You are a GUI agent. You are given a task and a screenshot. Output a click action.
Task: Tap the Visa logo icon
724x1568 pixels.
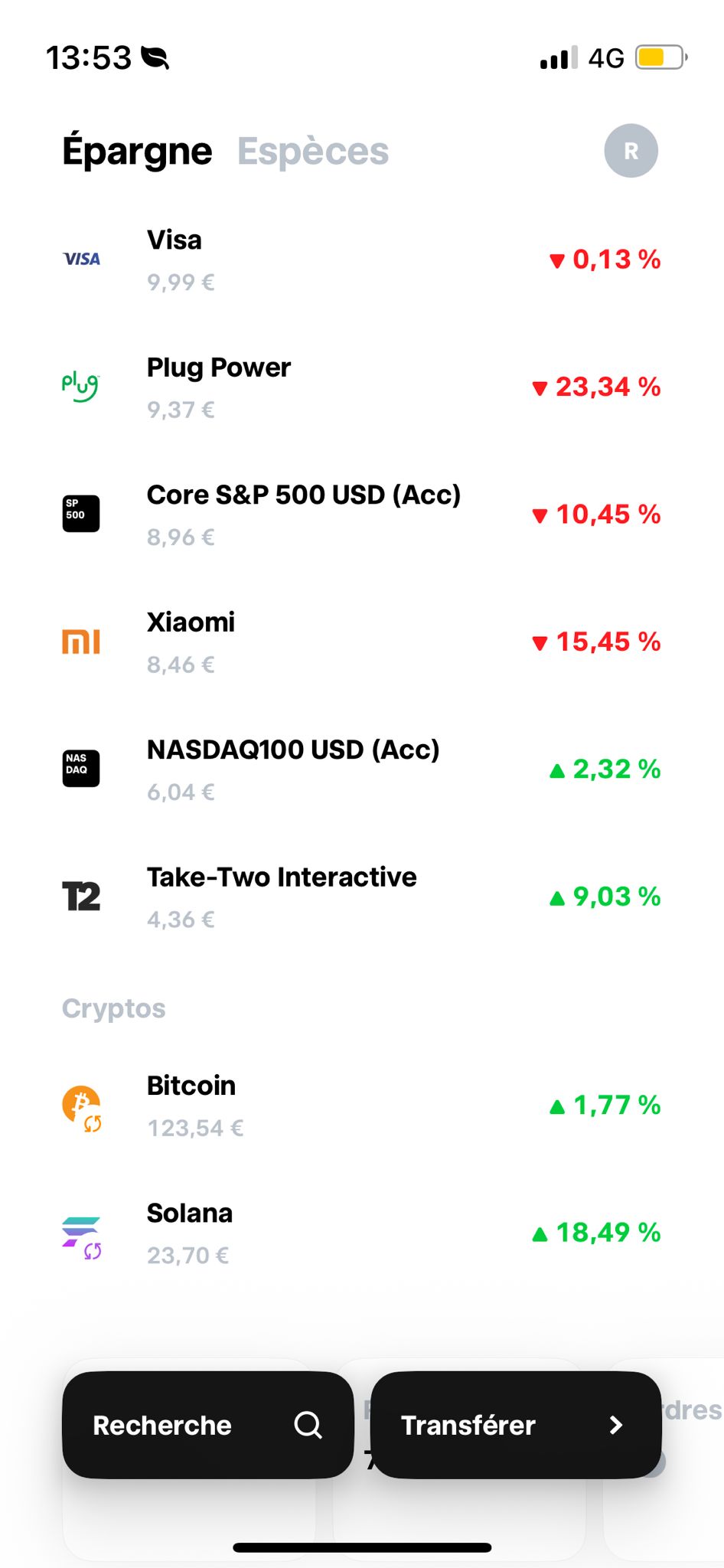pos(81,259)
